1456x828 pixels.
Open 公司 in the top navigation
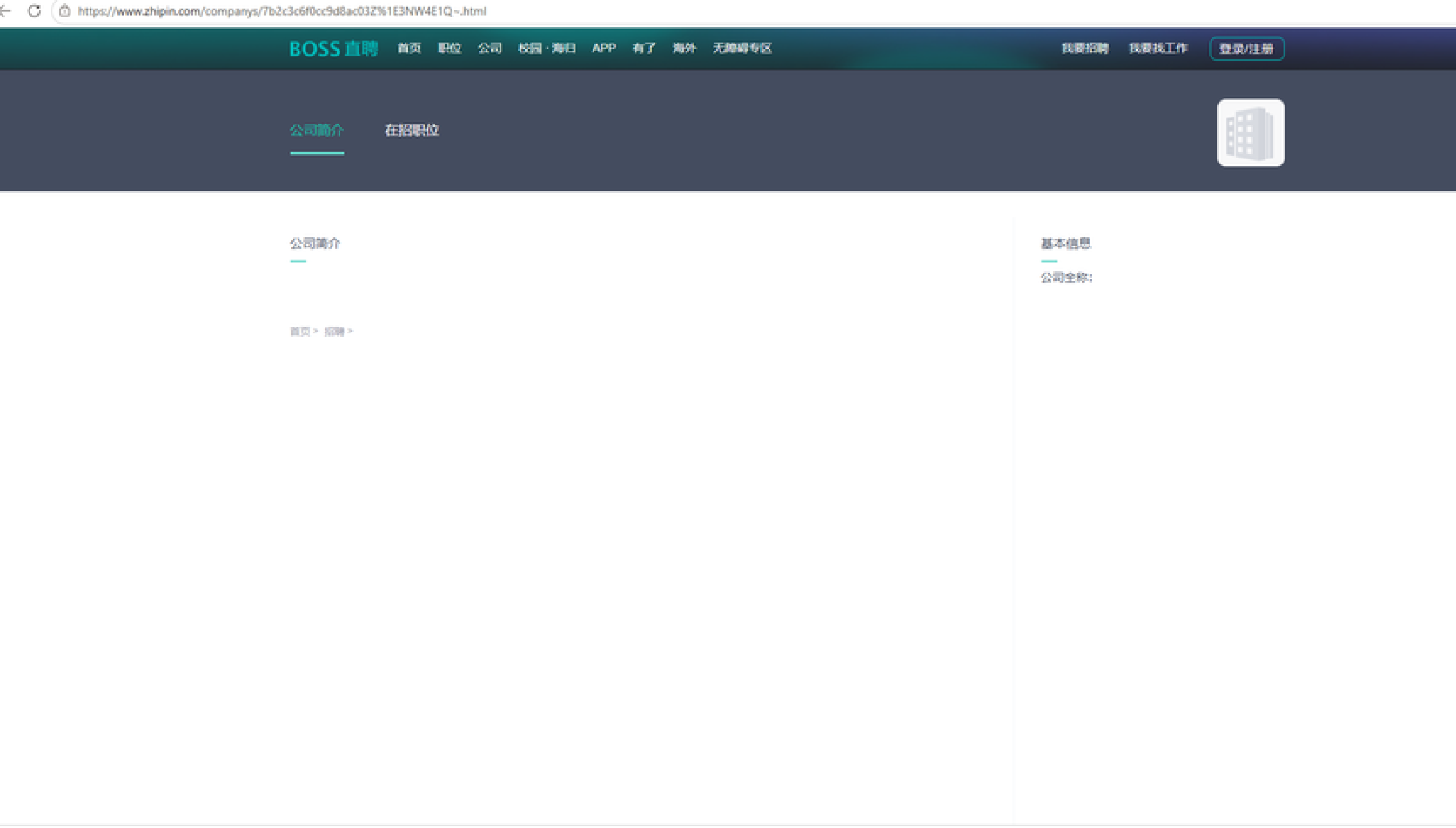tap(490, 48)
